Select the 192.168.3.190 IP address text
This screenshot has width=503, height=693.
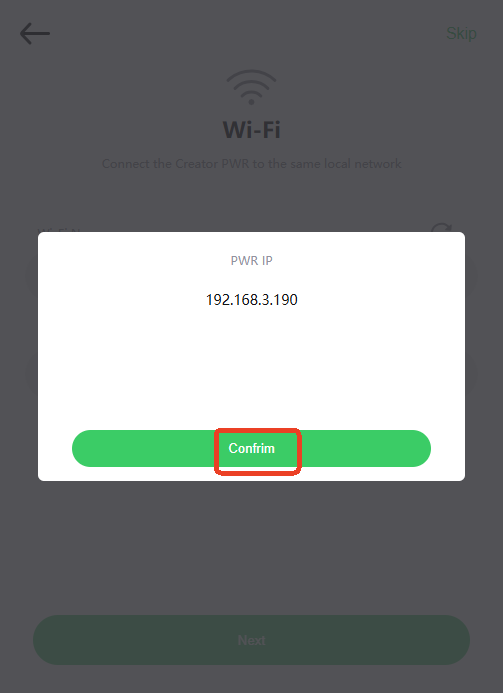coord(252,300)
